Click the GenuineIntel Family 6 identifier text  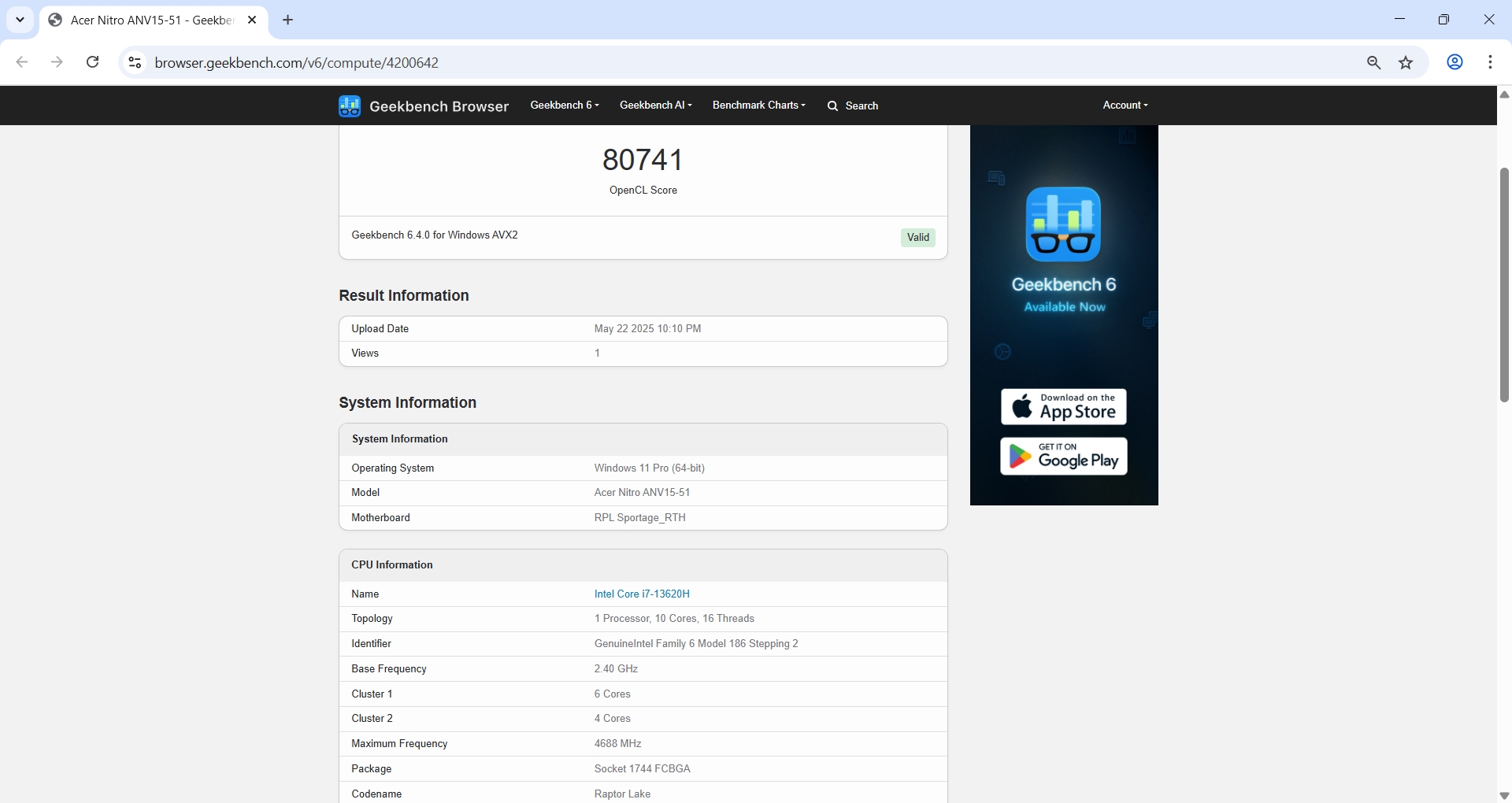[696, 644]
